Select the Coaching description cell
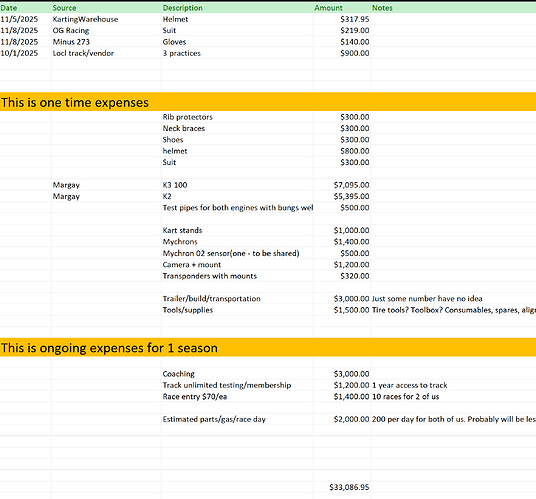This screenshot has height=499, width=536. click(237, 374)
